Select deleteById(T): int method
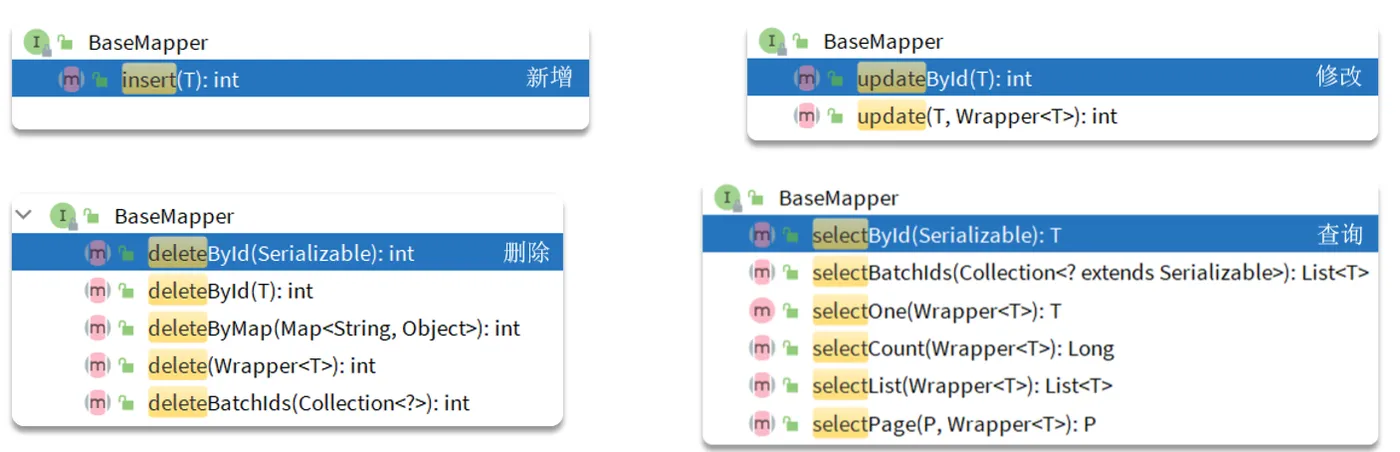 click(230, 291)
